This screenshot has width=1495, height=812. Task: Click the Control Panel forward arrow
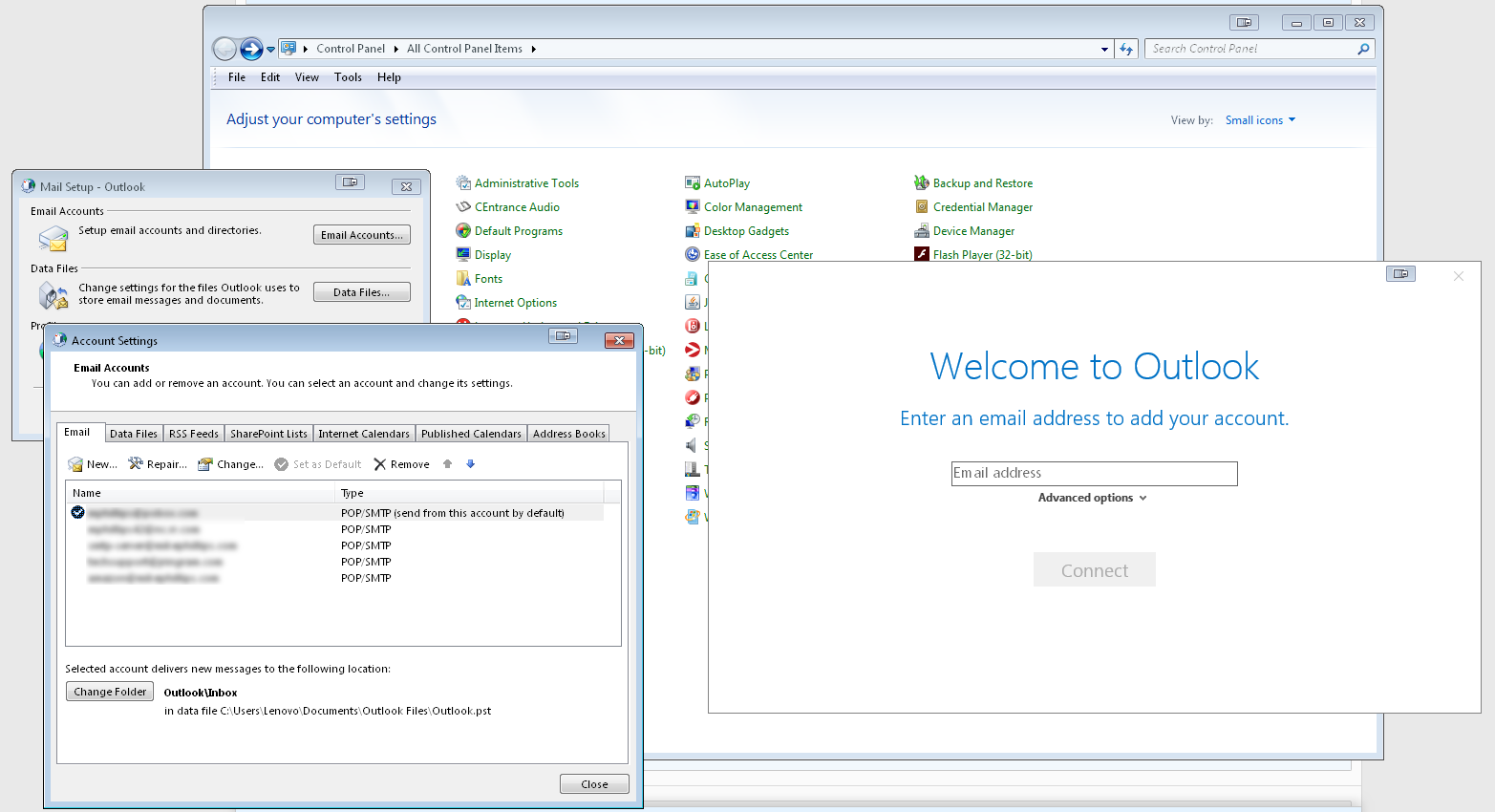[x=251, y=49]
